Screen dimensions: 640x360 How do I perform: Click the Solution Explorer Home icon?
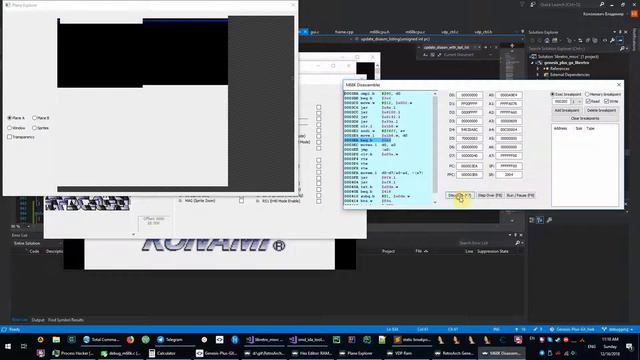pos(547,41)
